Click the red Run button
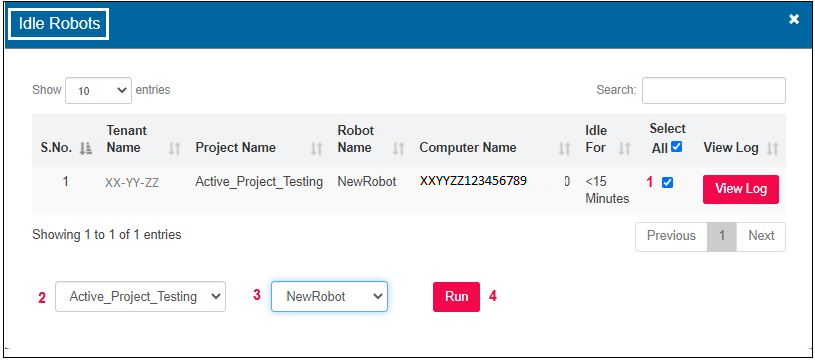Screen dimensions: 815x361 (x=456, y=297)
